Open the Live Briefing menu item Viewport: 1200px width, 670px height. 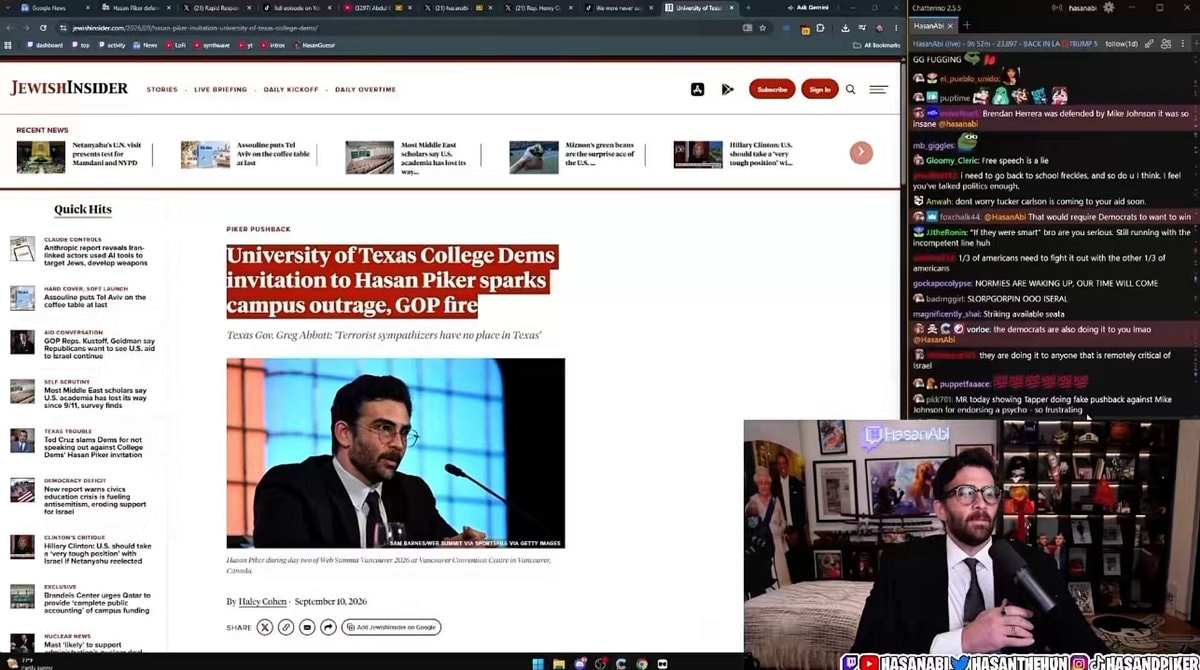[220, 89]
